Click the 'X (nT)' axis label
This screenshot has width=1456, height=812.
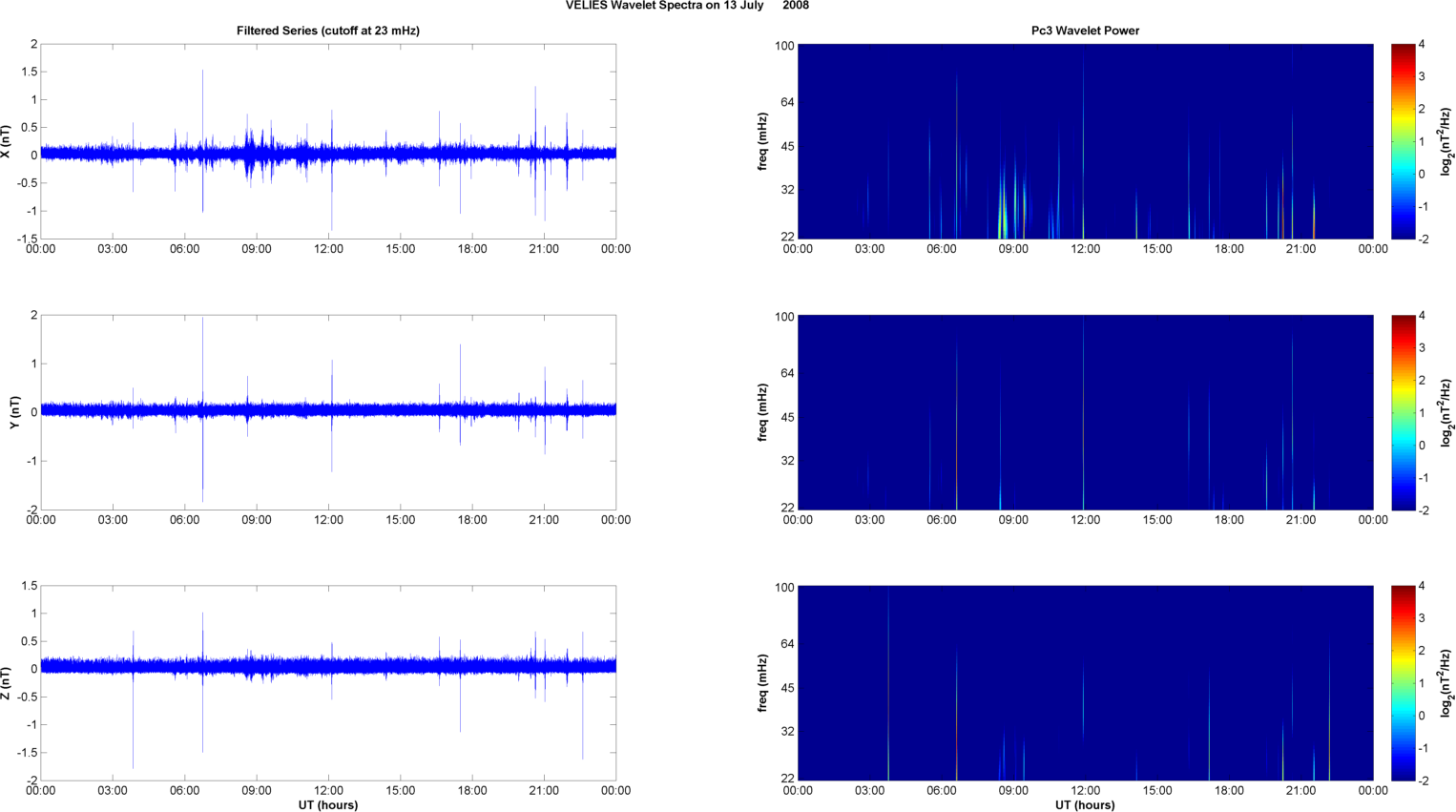(7, 141)
